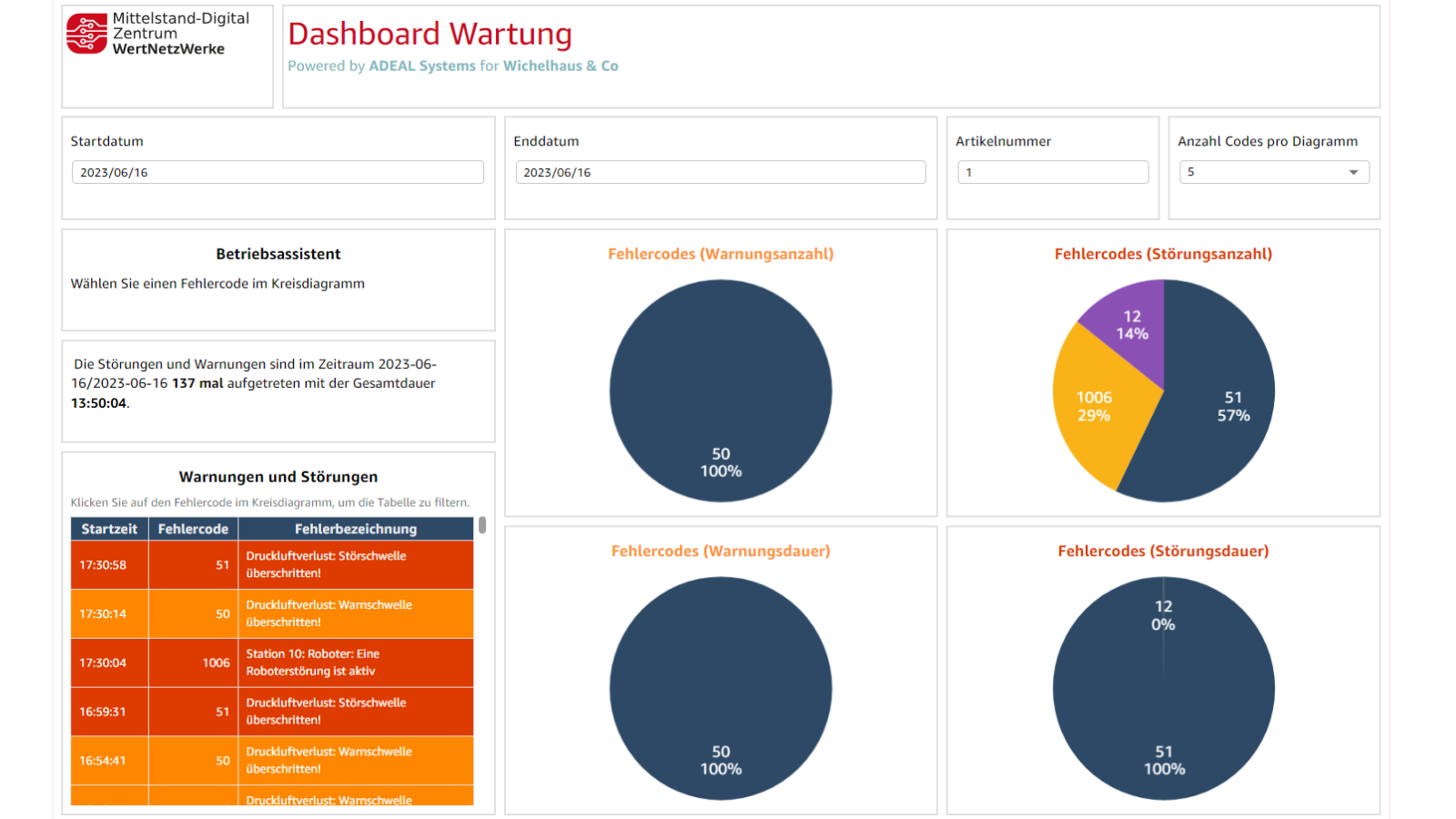
Task: Sort by the Fehlercode column header
Action: click(x=193, y=529)
